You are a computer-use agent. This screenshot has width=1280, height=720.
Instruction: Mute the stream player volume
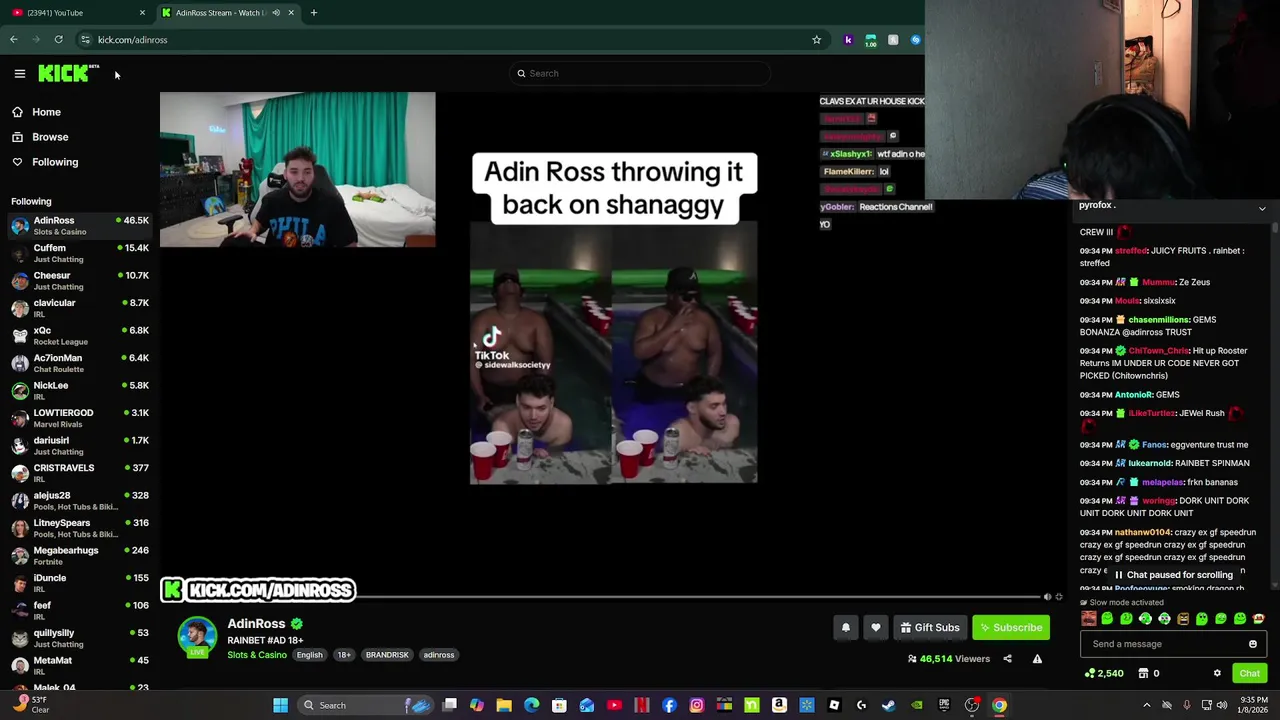click(1047, 597)
